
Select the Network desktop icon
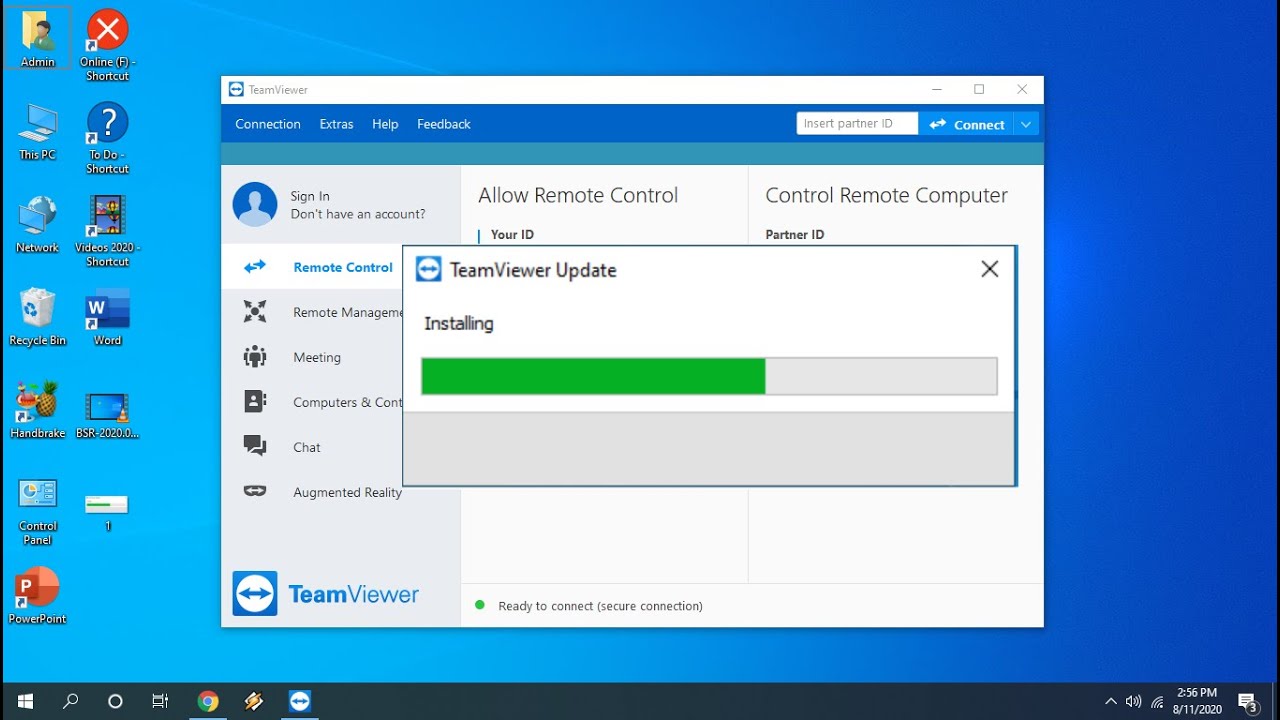[x=38, y=225]
